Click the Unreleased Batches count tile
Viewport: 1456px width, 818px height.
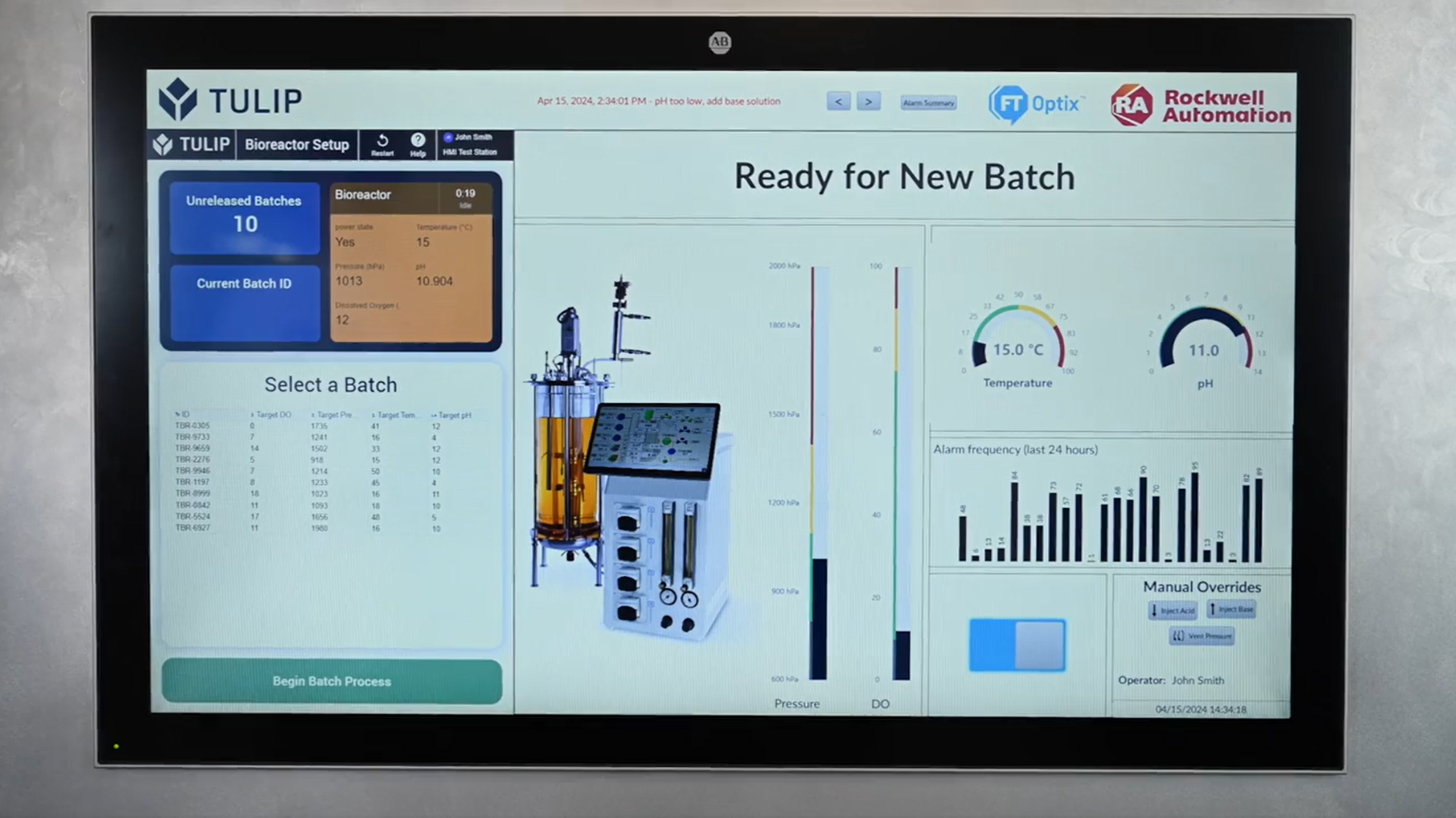(x=243, y=212)
